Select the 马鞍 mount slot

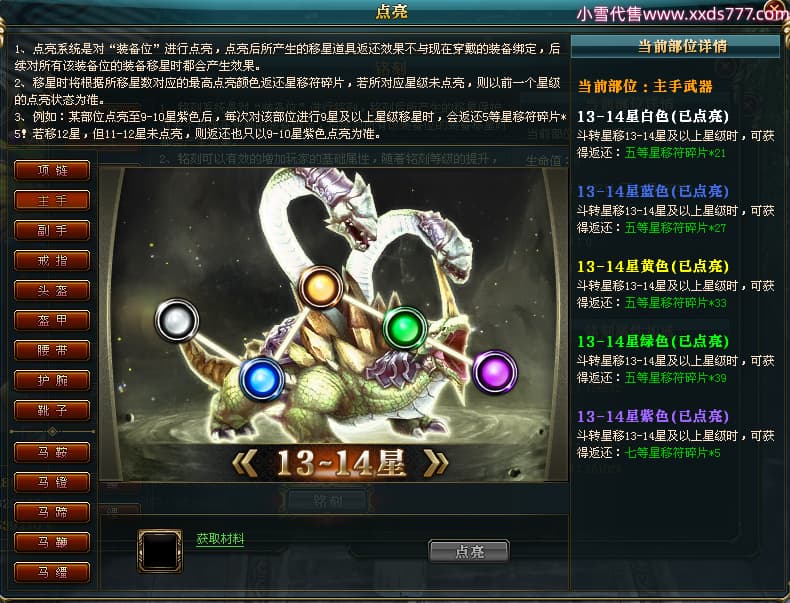[52, 452]
